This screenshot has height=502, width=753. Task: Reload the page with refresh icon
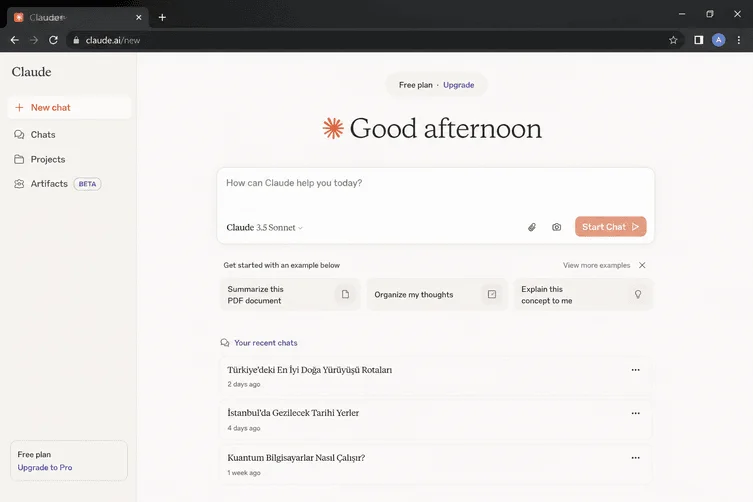(x=53, y=40)
